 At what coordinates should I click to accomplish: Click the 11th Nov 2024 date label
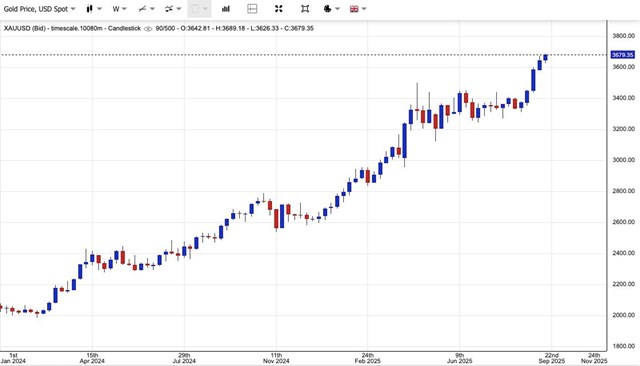click(276, 358)
